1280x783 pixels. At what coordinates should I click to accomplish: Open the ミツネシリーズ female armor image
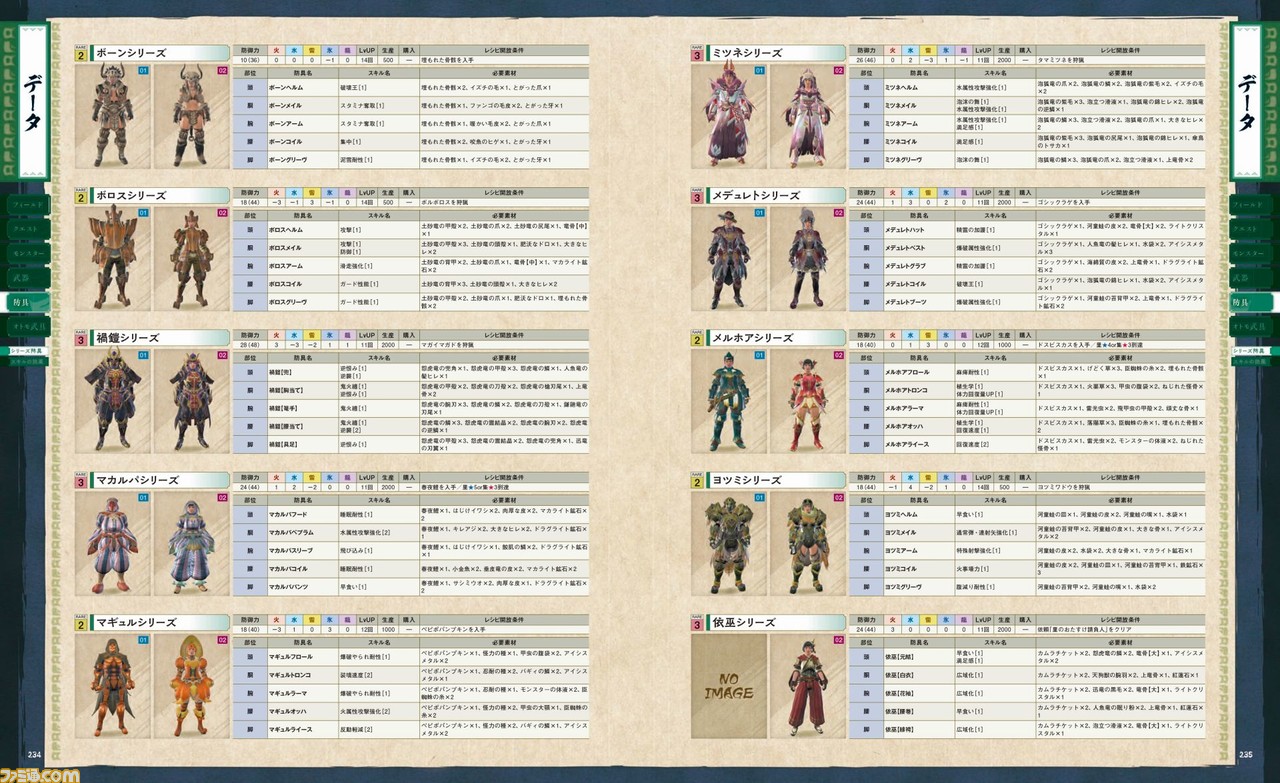[807, 119]
